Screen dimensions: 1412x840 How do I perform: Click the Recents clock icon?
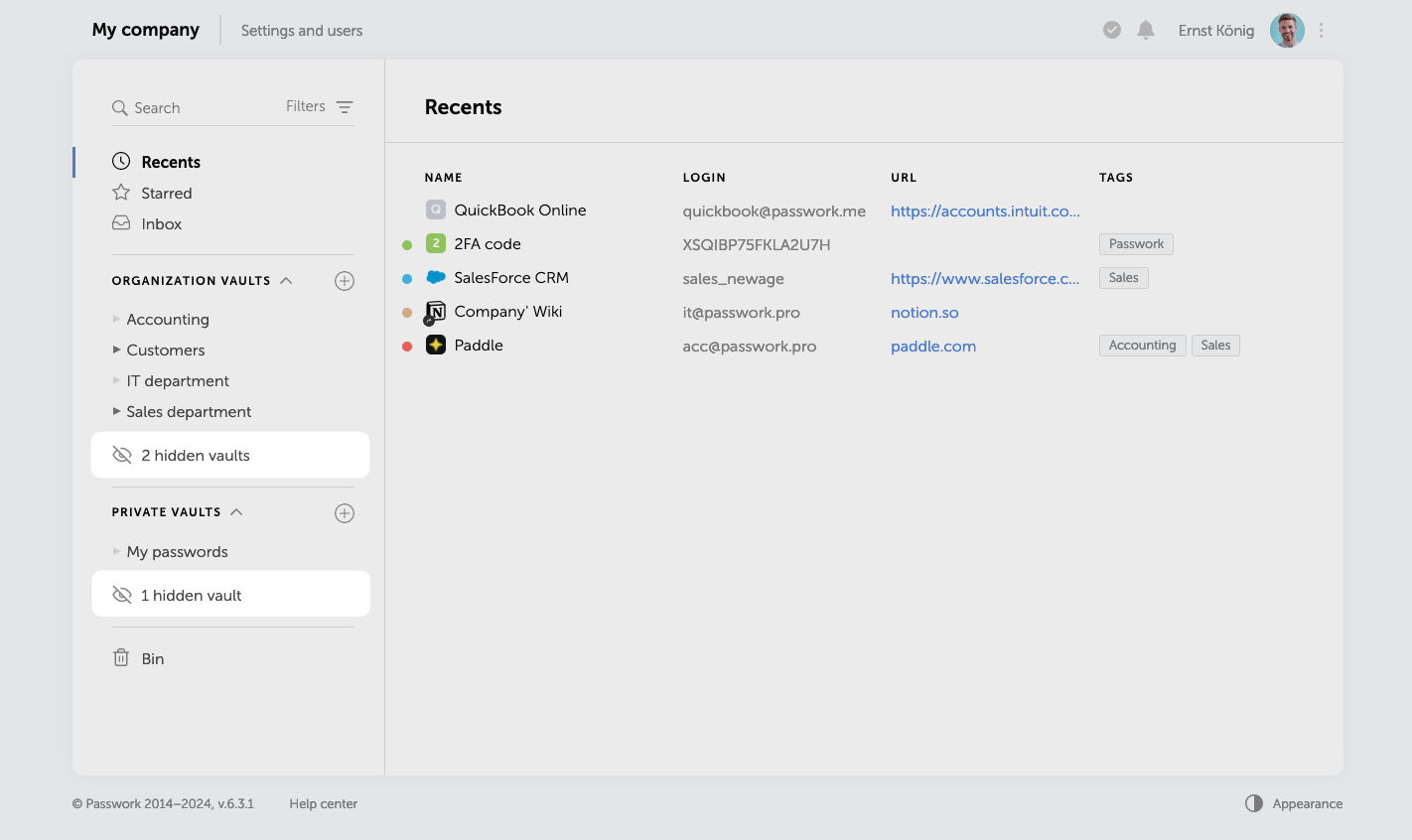[x=121, y=161]
